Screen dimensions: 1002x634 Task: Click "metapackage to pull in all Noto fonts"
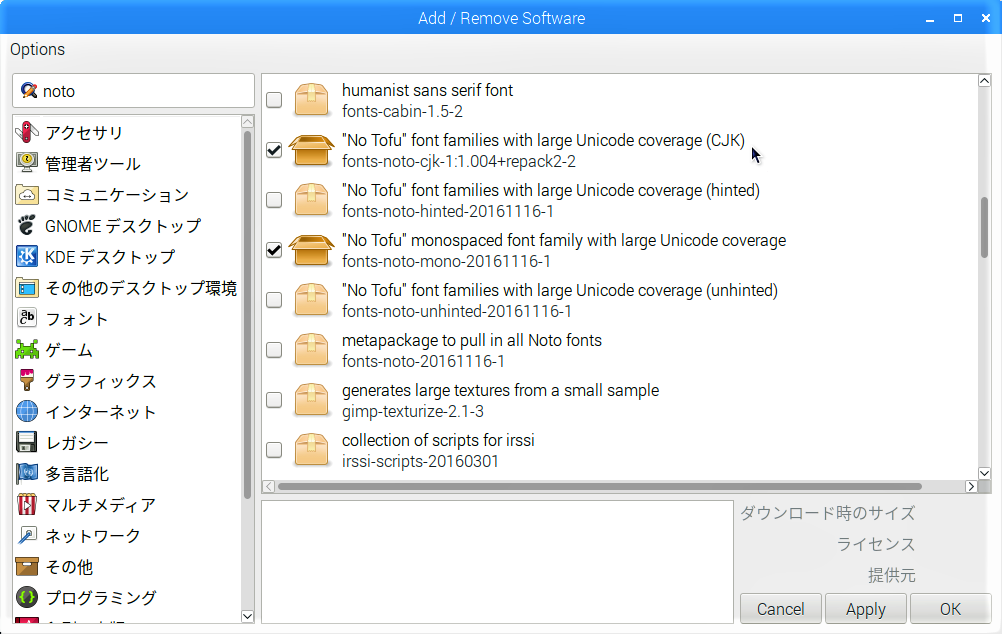472,340
